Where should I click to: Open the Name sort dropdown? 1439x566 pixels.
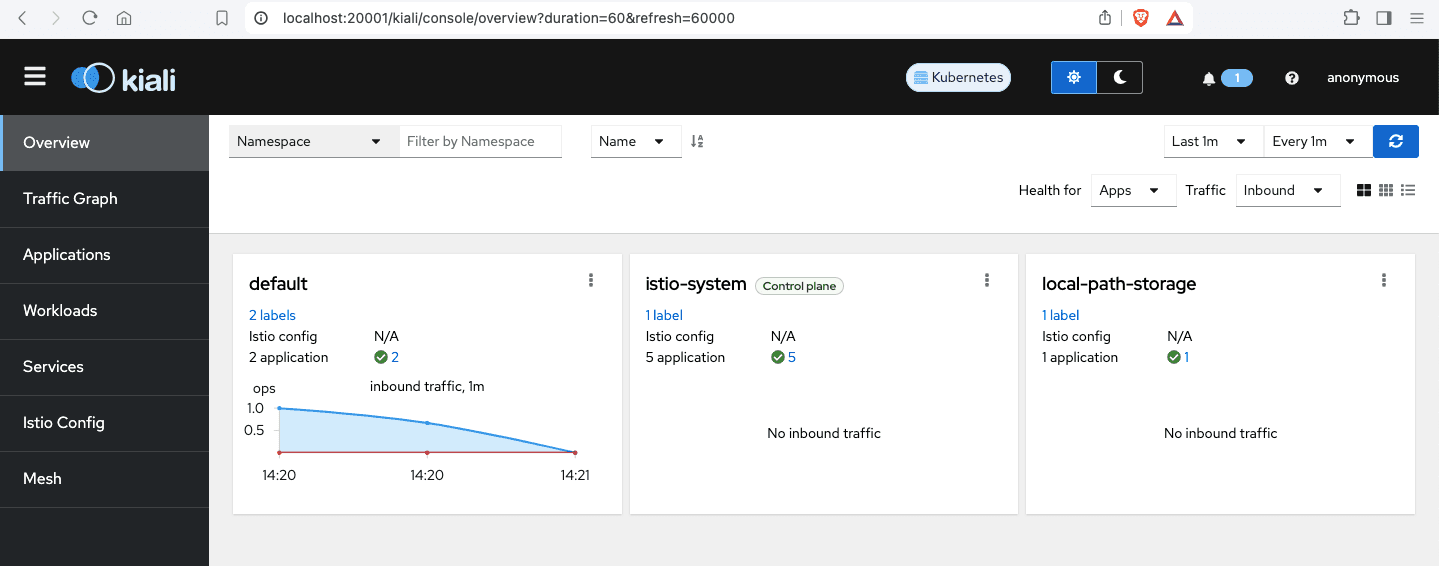tap(636, 141)
